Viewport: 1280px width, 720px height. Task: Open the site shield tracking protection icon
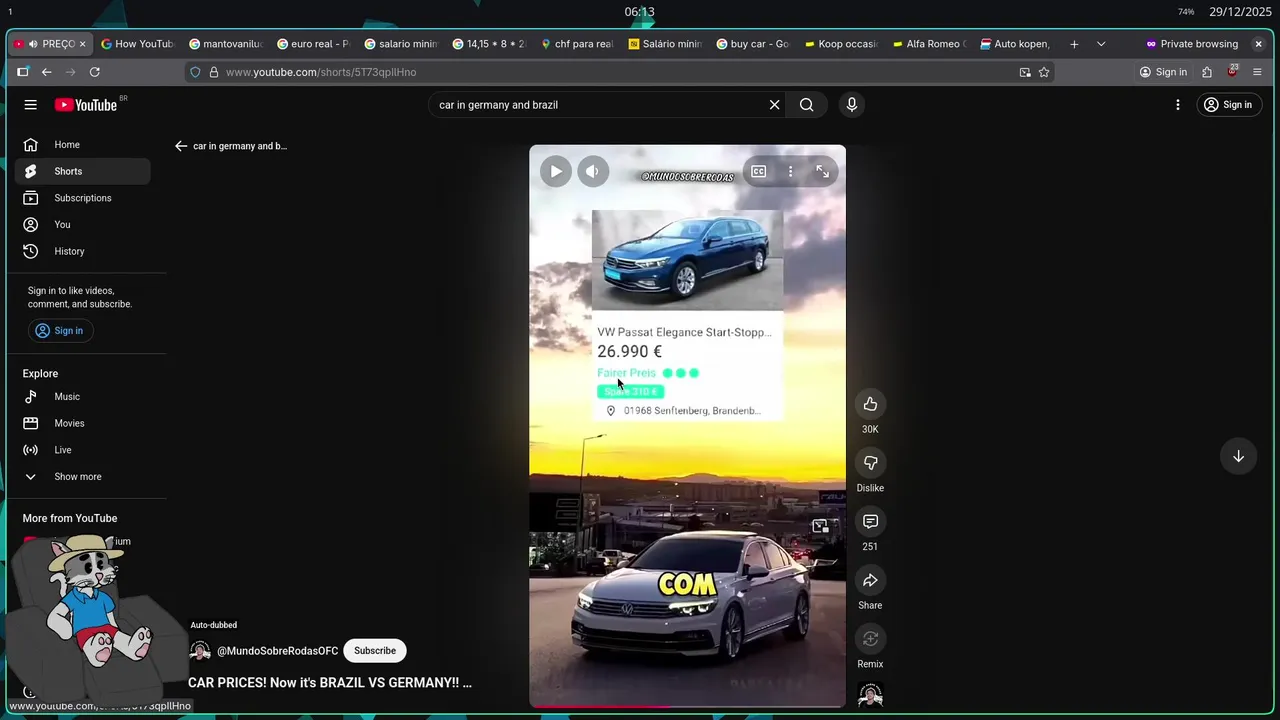(195, 72)
